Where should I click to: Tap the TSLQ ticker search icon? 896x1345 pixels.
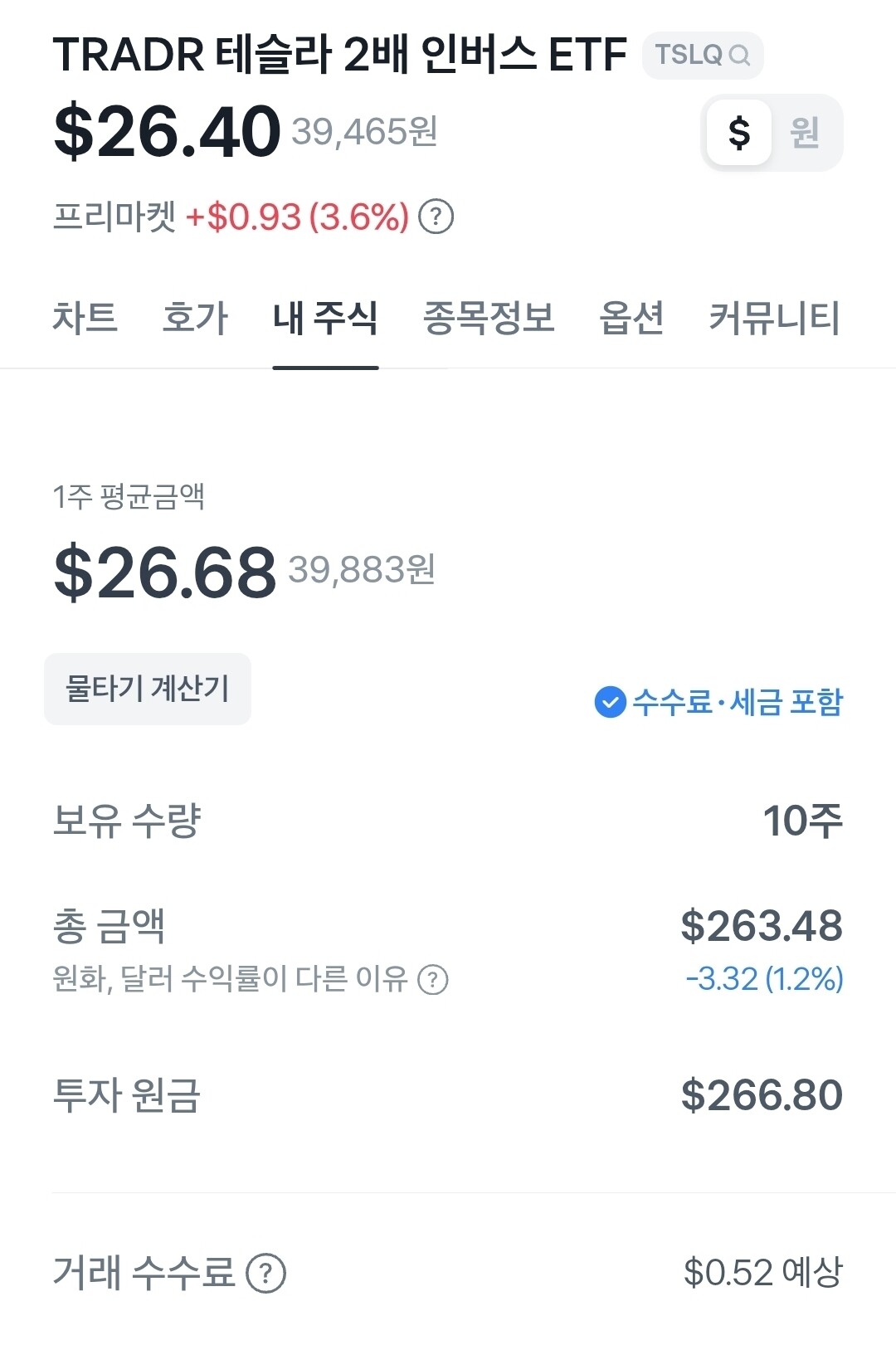click(x=739, y=56)
